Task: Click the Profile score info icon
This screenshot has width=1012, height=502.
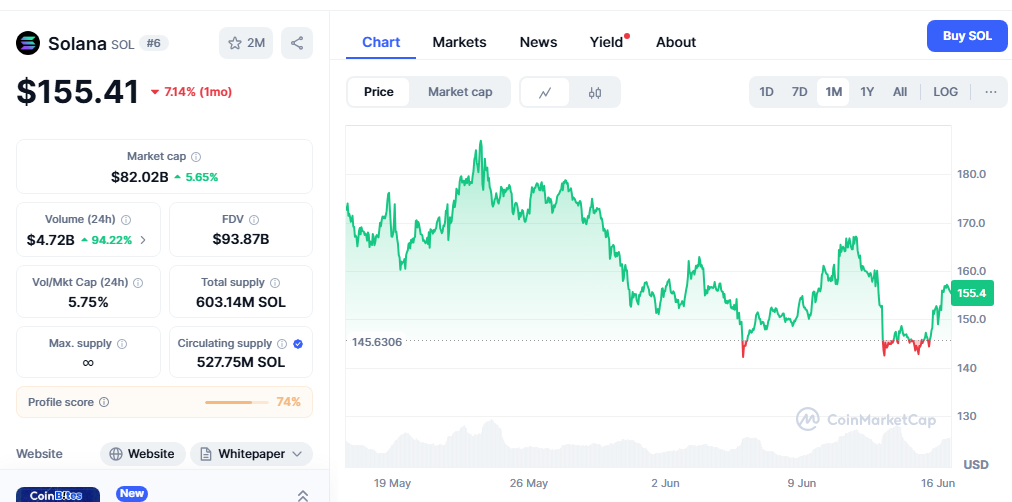Action: [x=105, y=402]
